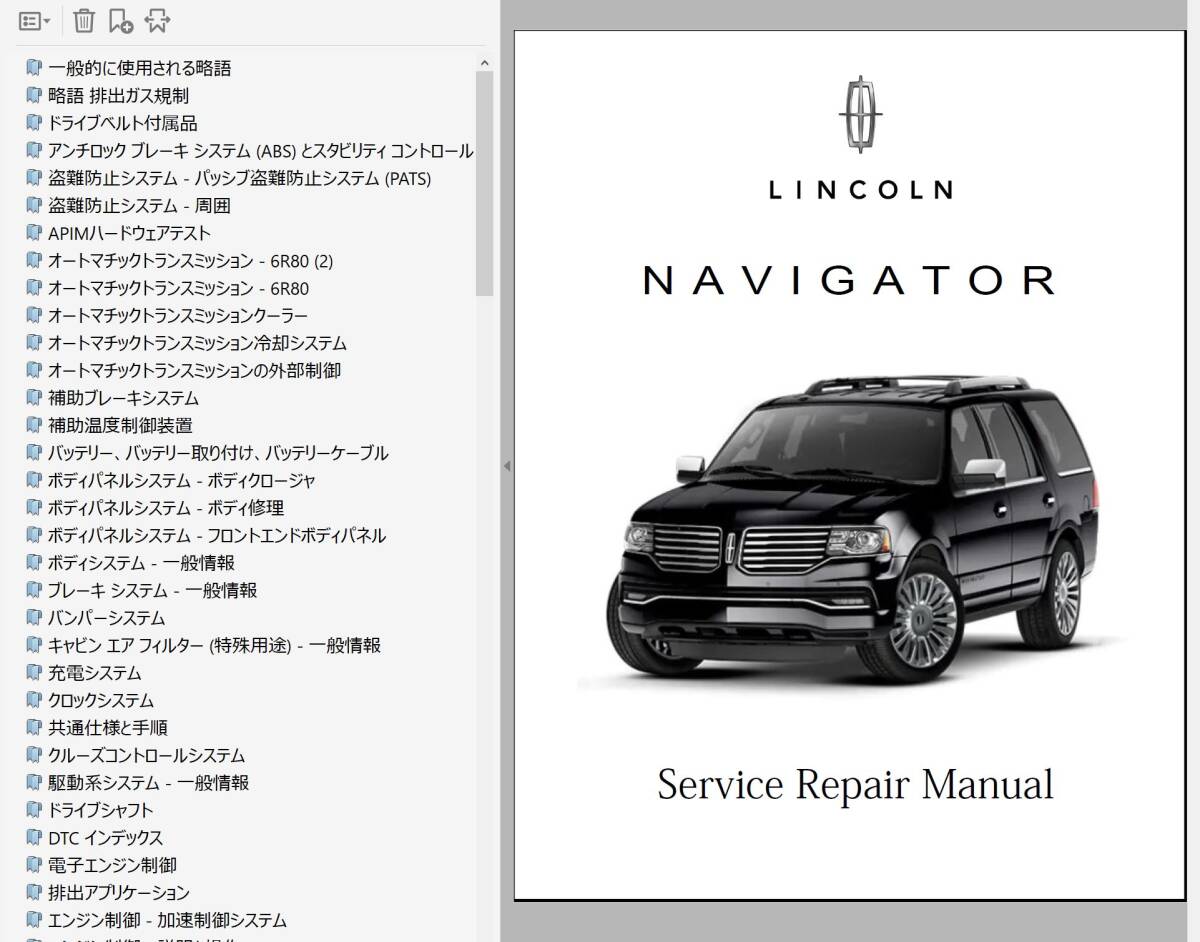Screen dimensions: 1200x942
Task: Jump to 補助ブレーキシステム bookmark
Action: (x=124, y=398)
